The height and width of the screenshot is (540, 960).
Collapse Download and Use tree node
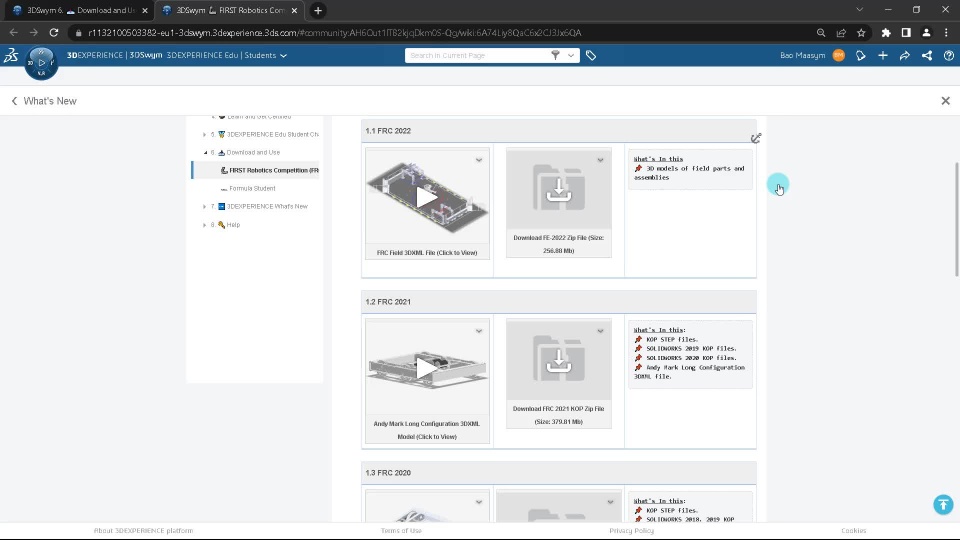205,152
